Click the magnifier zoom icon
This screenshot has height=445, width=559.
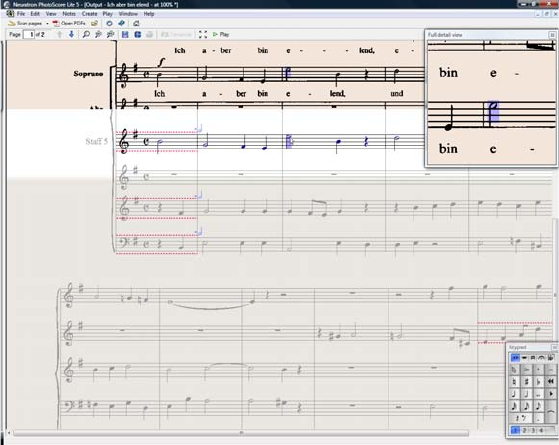[x=86, y=35]
